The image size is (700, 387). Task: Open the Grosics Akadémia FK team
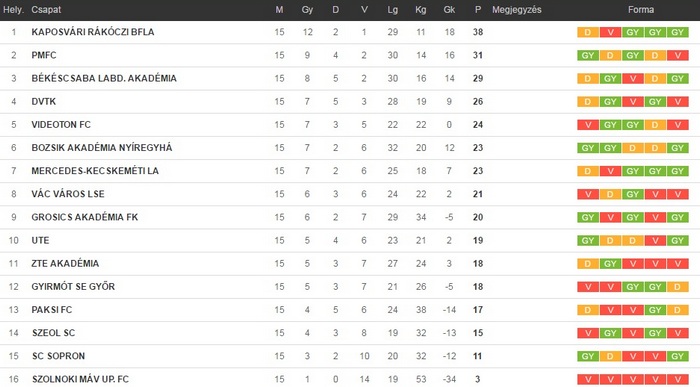point(85,217)
